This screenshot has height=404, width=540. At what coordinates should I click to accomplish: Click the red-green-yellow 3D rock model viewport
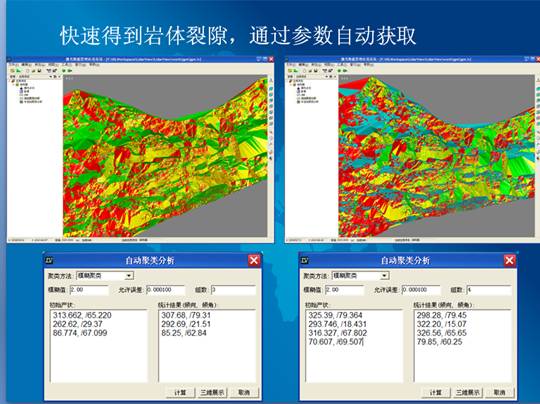point(165,156)
